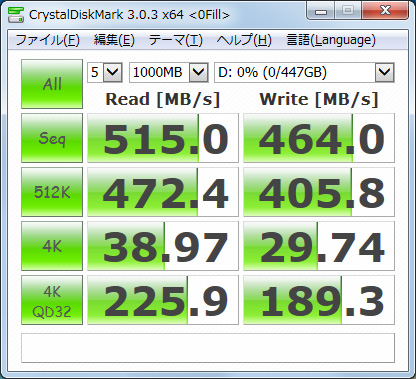Open the ヘルプ(H) menu
The width and height of the screenshot is (416, 379).
[244, 40]
